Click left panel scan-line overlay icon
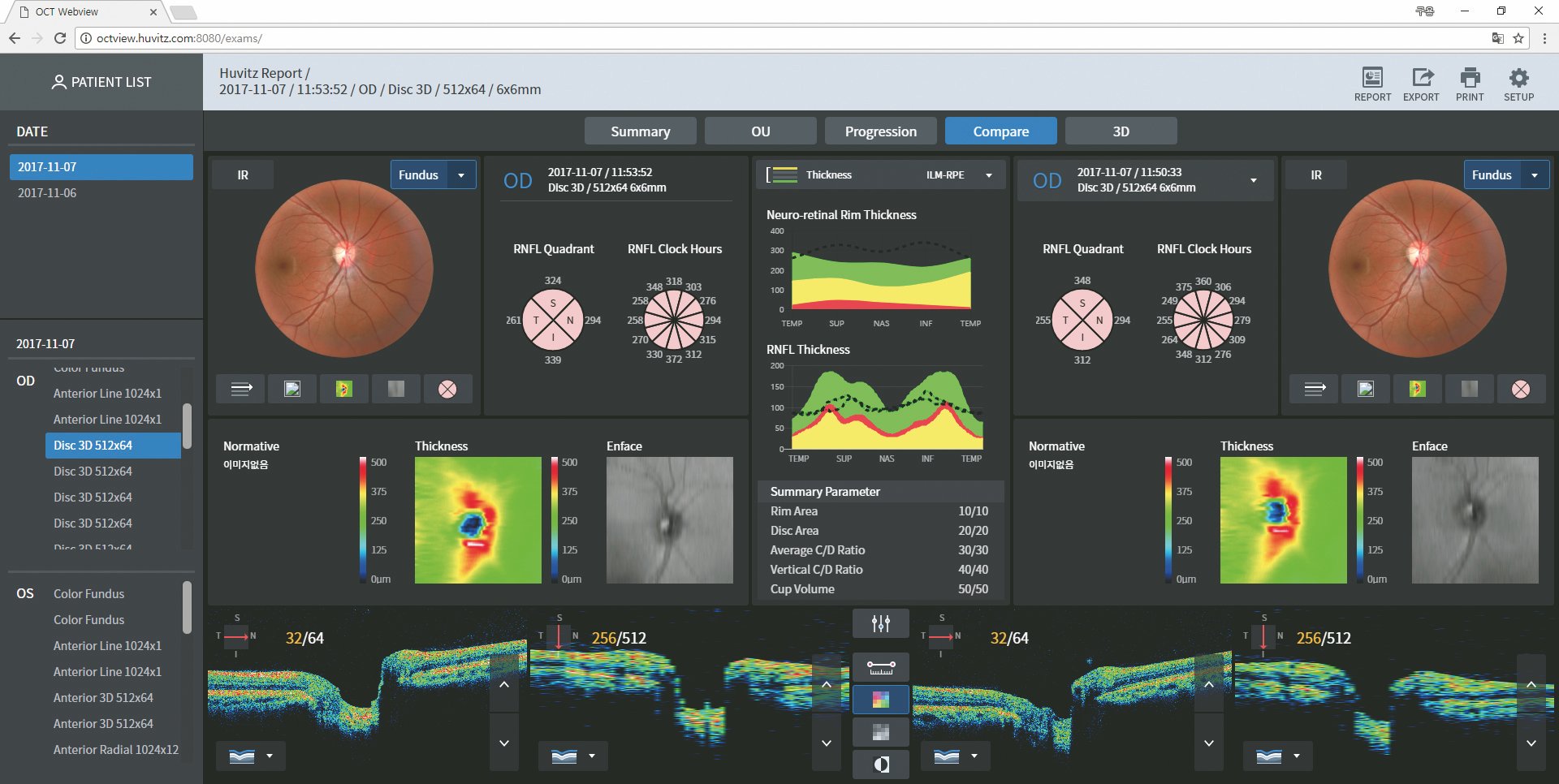 (242, 390)
